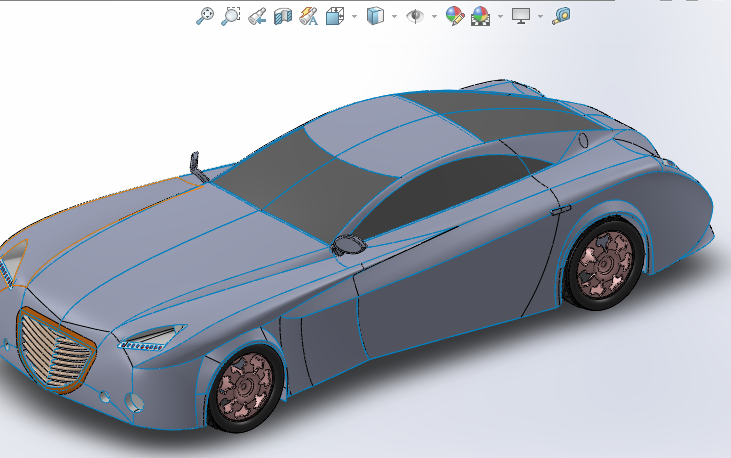Select the Zoom to Area tool
Image resolution: width=731 pixels, height=458 pixels.
coord(231,15)
